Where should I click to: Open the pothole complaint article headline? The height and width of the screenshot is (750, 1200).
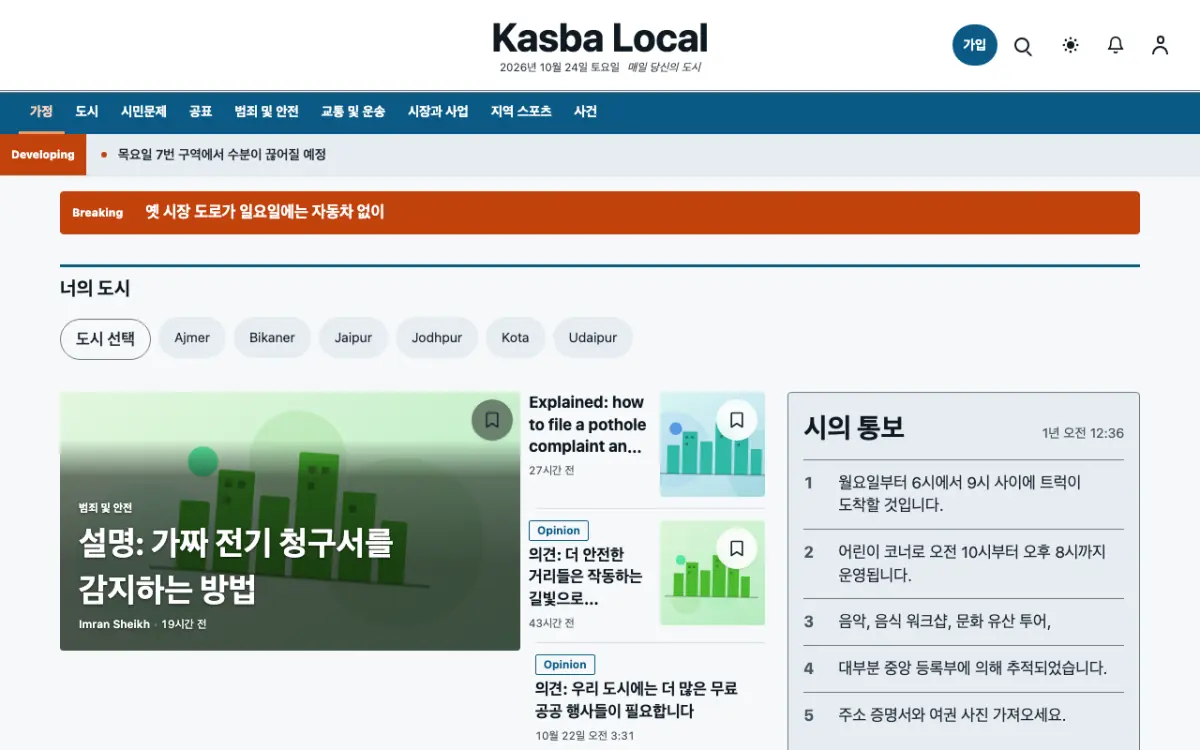(587, 424)
